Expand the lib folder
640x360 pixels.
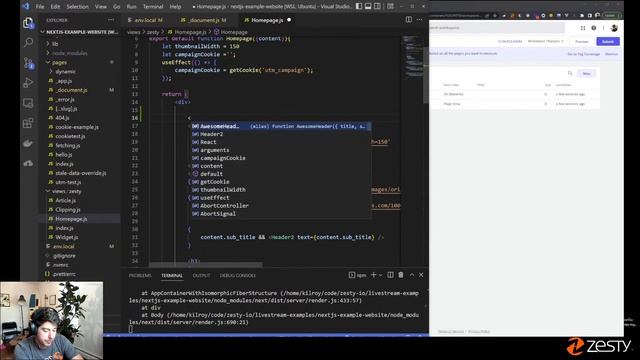tap(80, 44)
